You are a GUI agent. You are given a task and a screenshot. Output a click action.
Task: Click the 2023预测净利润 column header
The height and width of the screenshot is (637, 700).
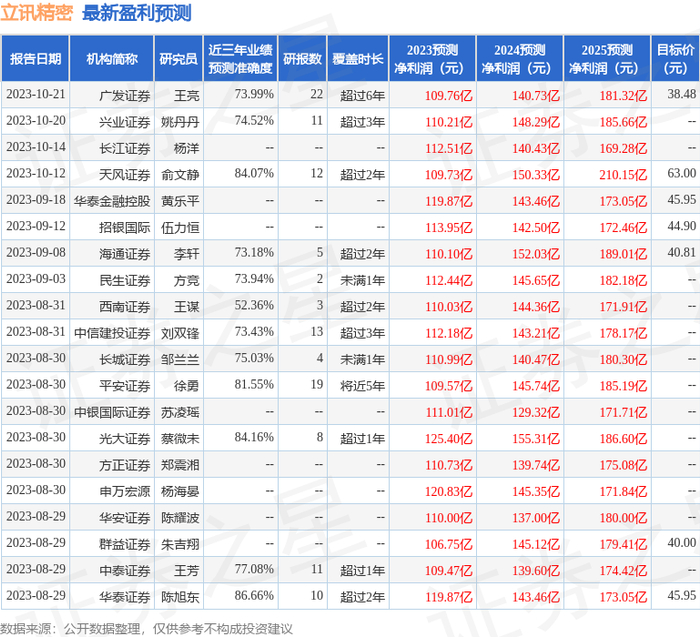pyautogui.click(x=432, y=58)
